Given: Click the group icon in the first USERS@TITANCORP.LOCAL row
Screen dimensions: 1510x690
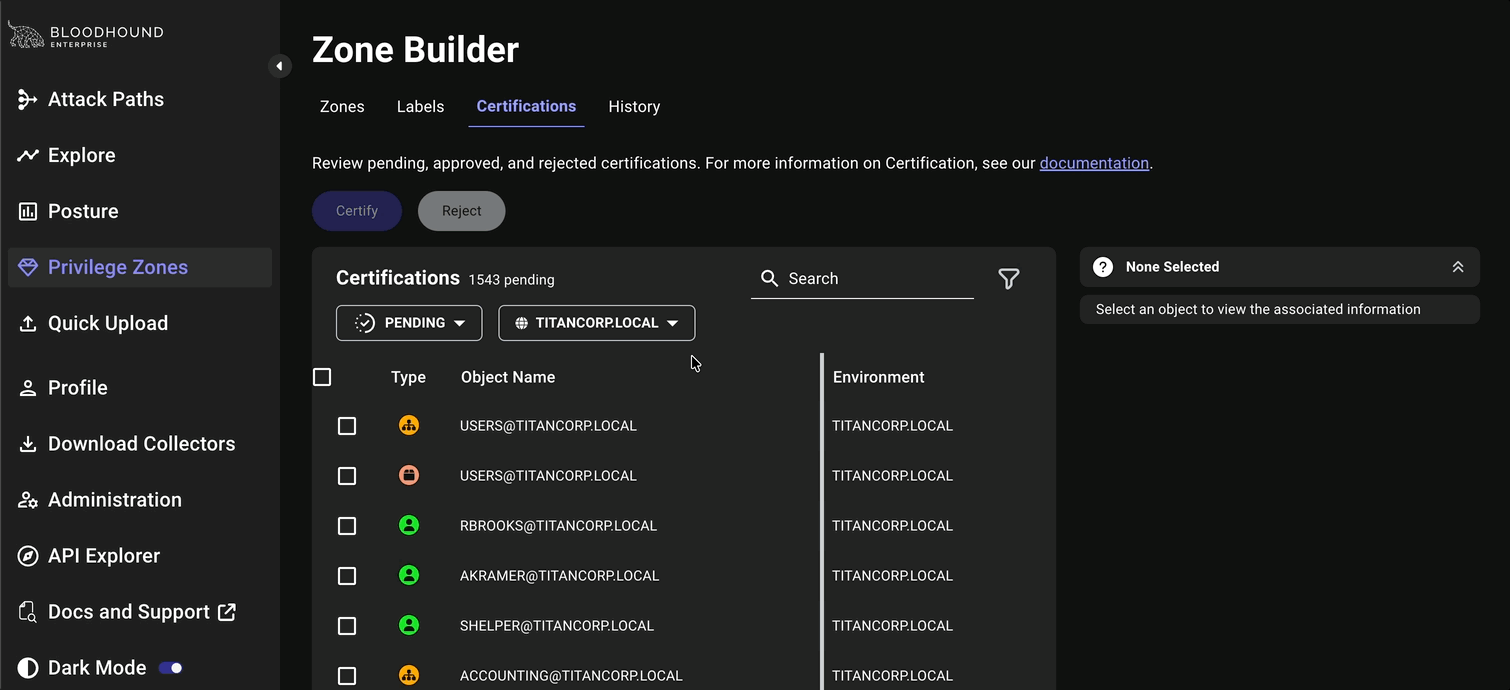Looking at the screenshot, I should coord(408,425).
